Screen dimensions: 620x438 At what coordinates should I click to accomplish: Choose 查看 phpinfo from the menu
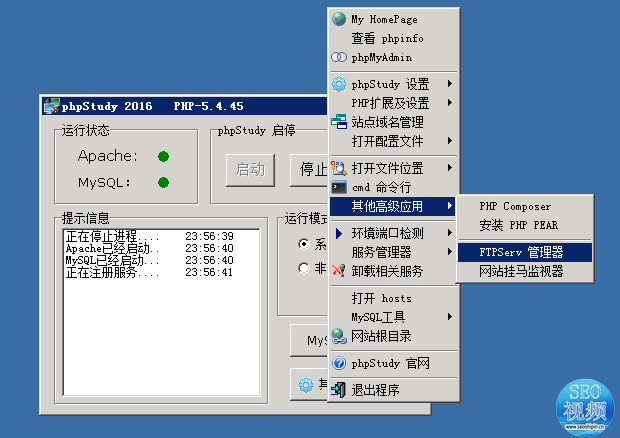point(393,38)
